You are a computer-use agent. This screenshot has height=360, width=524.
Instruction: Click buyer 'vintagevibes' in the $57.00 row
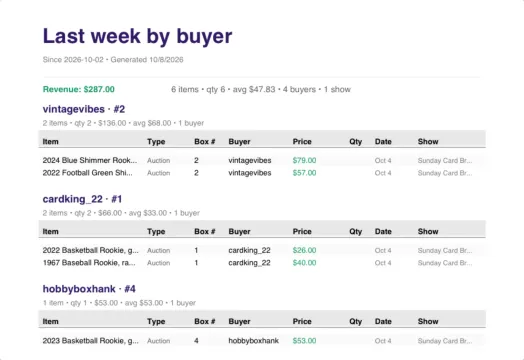tap(250, 173)
